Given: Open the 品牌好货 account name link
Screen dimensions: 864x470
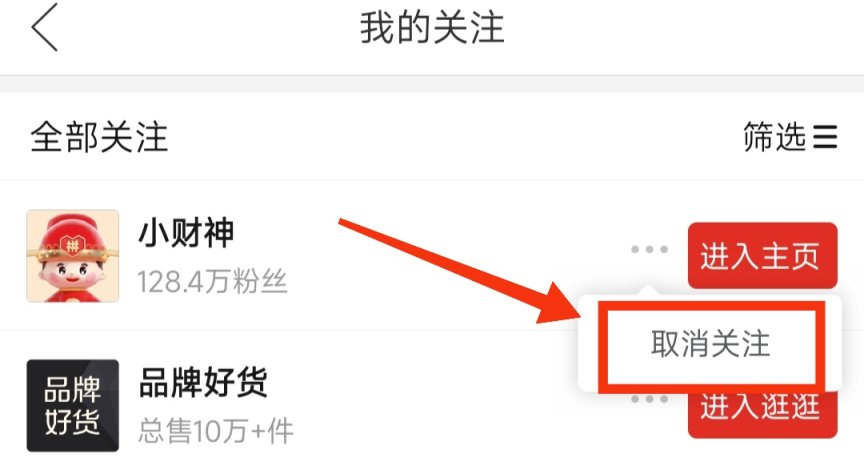Looking at the screenshot, I should tap(203, 382).
